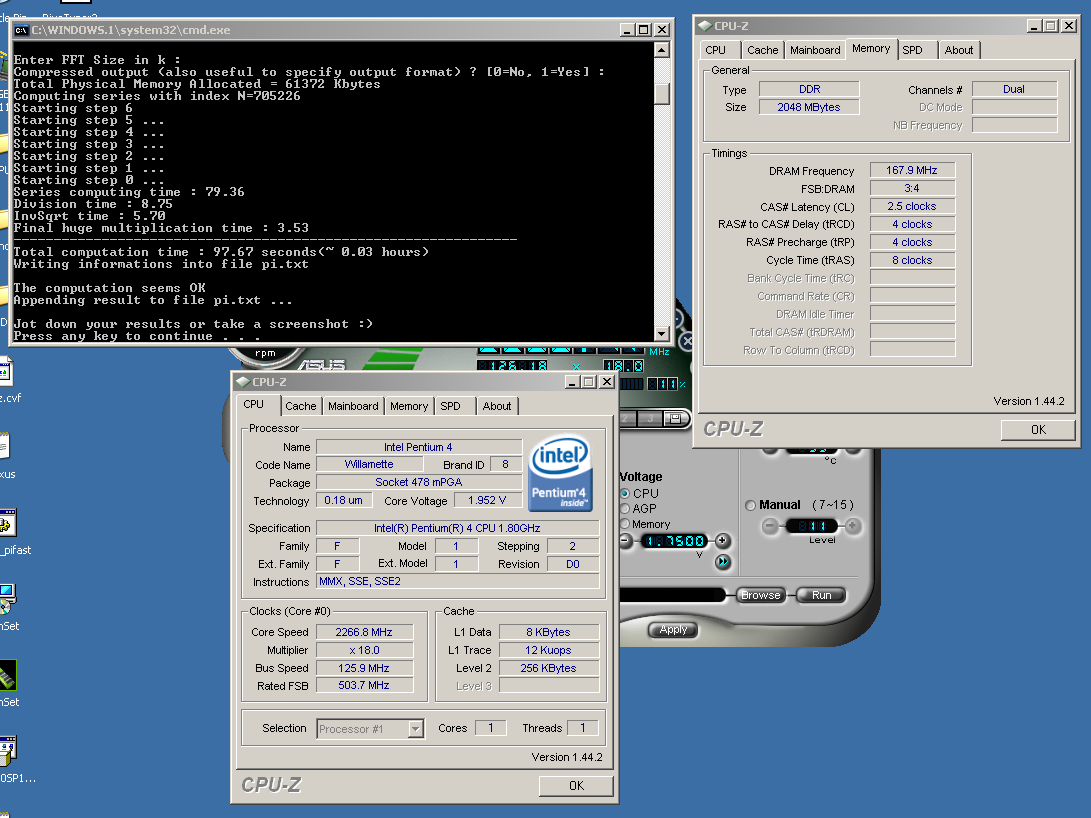Select CPU voltage radio button

625,493
